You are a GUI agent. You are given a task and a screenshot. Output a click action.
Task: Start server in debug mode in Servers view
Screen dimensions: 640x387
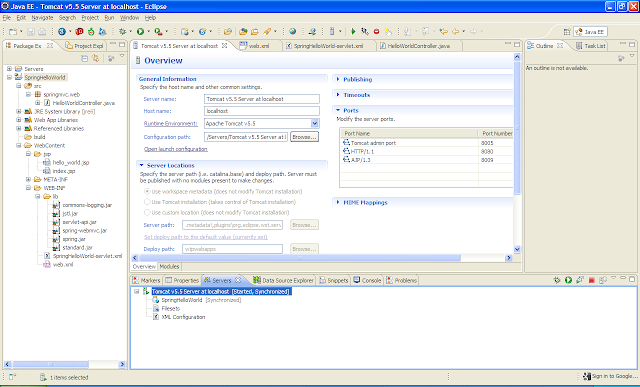(557, 280)
